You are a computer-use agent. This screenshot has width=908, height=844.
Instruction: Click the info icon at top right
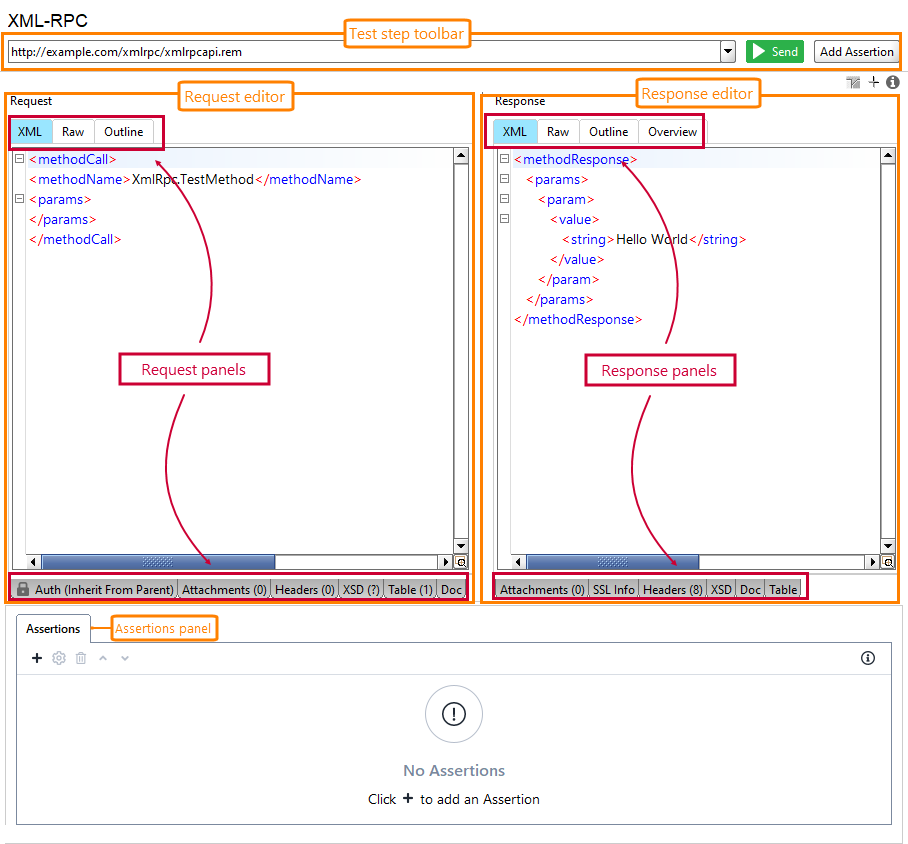pos(893,82)
